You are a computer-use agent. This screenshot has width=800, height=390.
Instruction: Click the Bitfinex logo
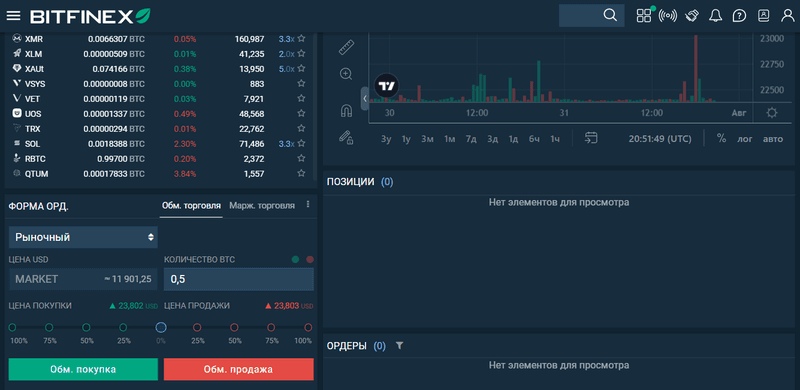pos(90,16)
